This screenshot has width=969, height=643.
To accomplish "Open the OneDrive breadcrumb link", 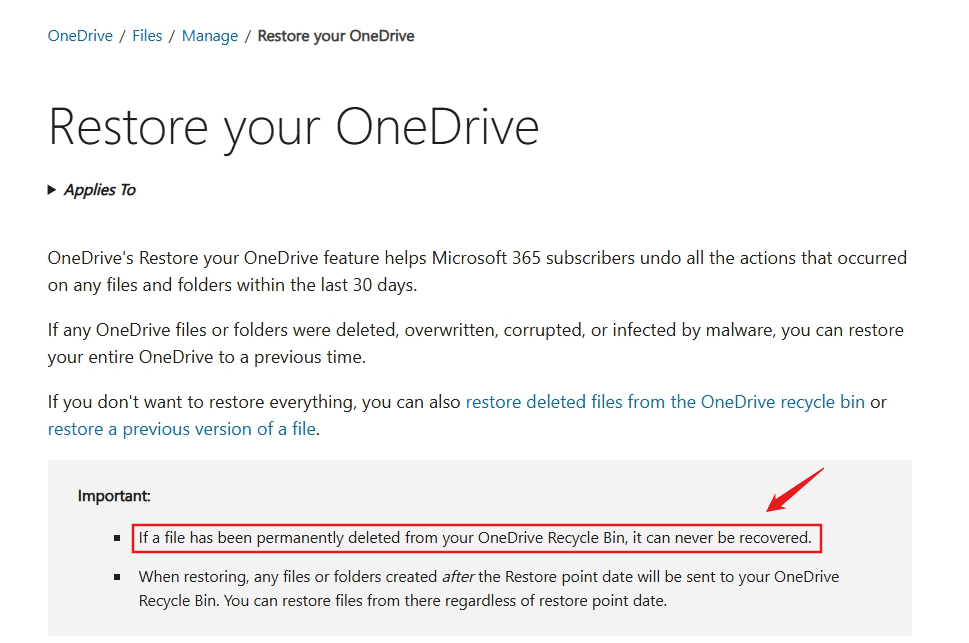I will (x=80, y=36).
